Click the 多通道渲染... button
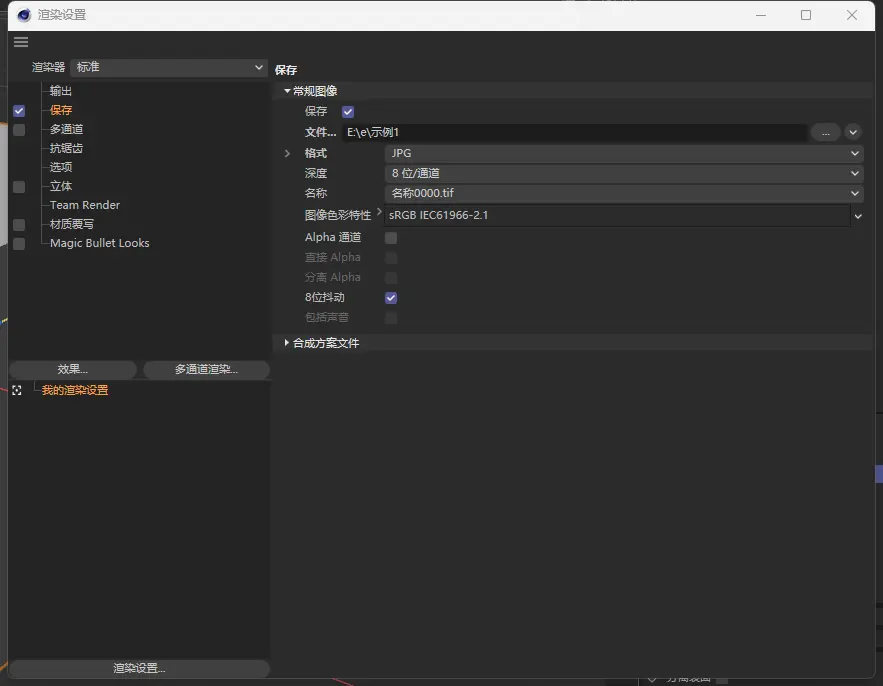This screenshot has height=686, width=883. (206, 370)
